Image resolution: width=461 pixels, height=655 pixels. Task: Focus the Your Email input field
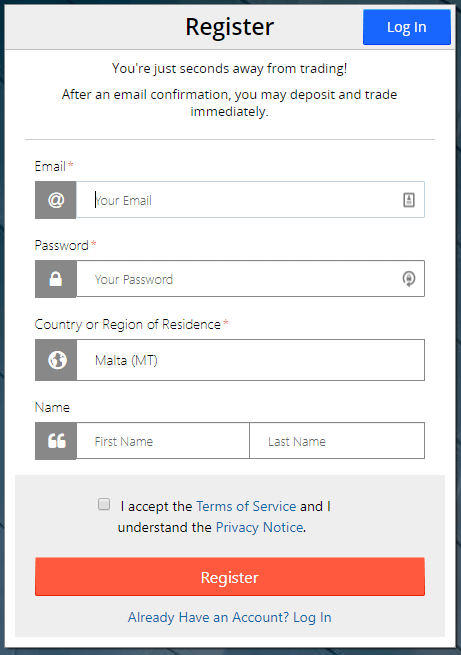[251, 200]
